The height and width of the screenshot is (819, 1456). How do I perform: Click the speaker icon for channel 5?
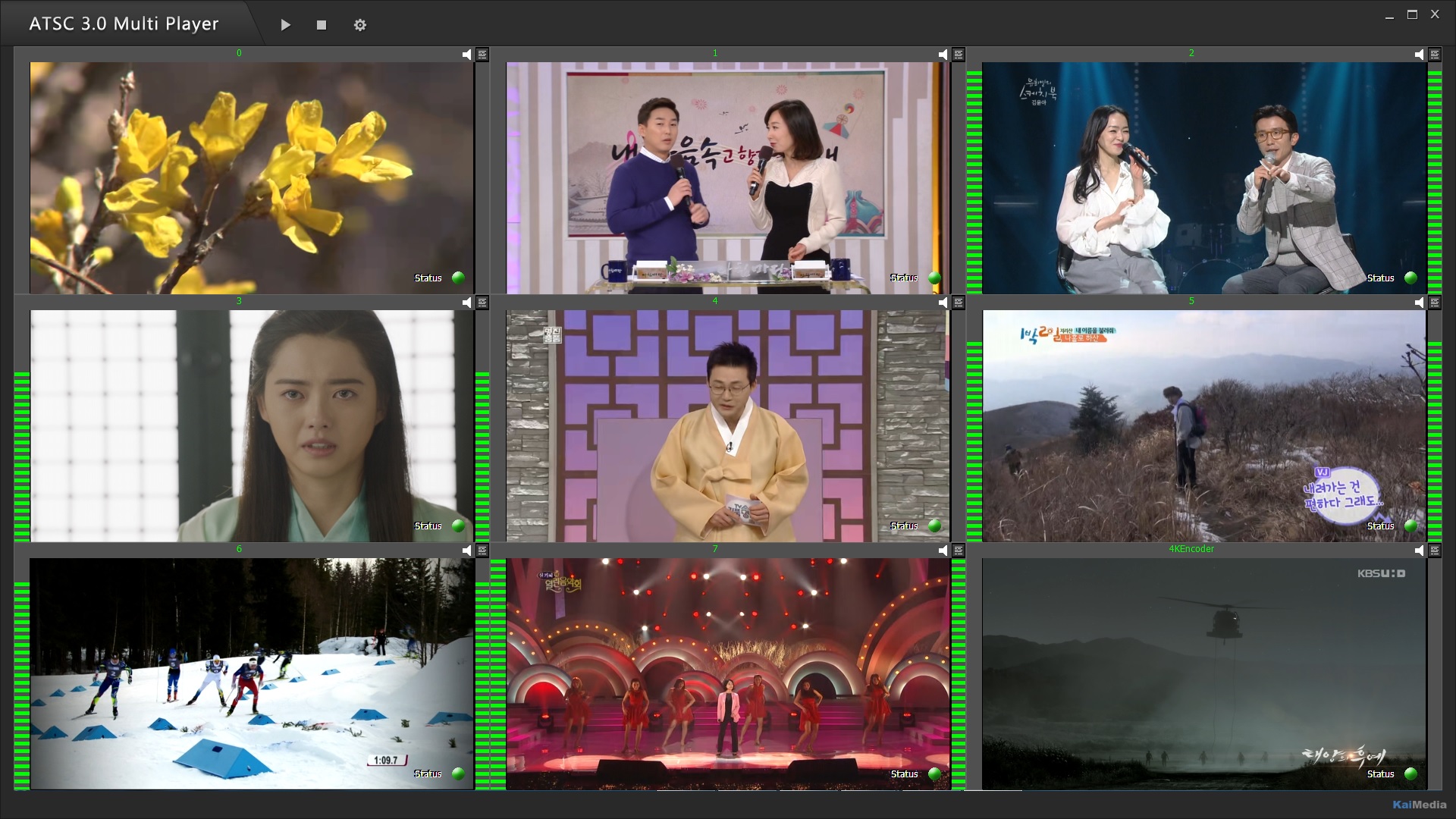pos(1420,303)
